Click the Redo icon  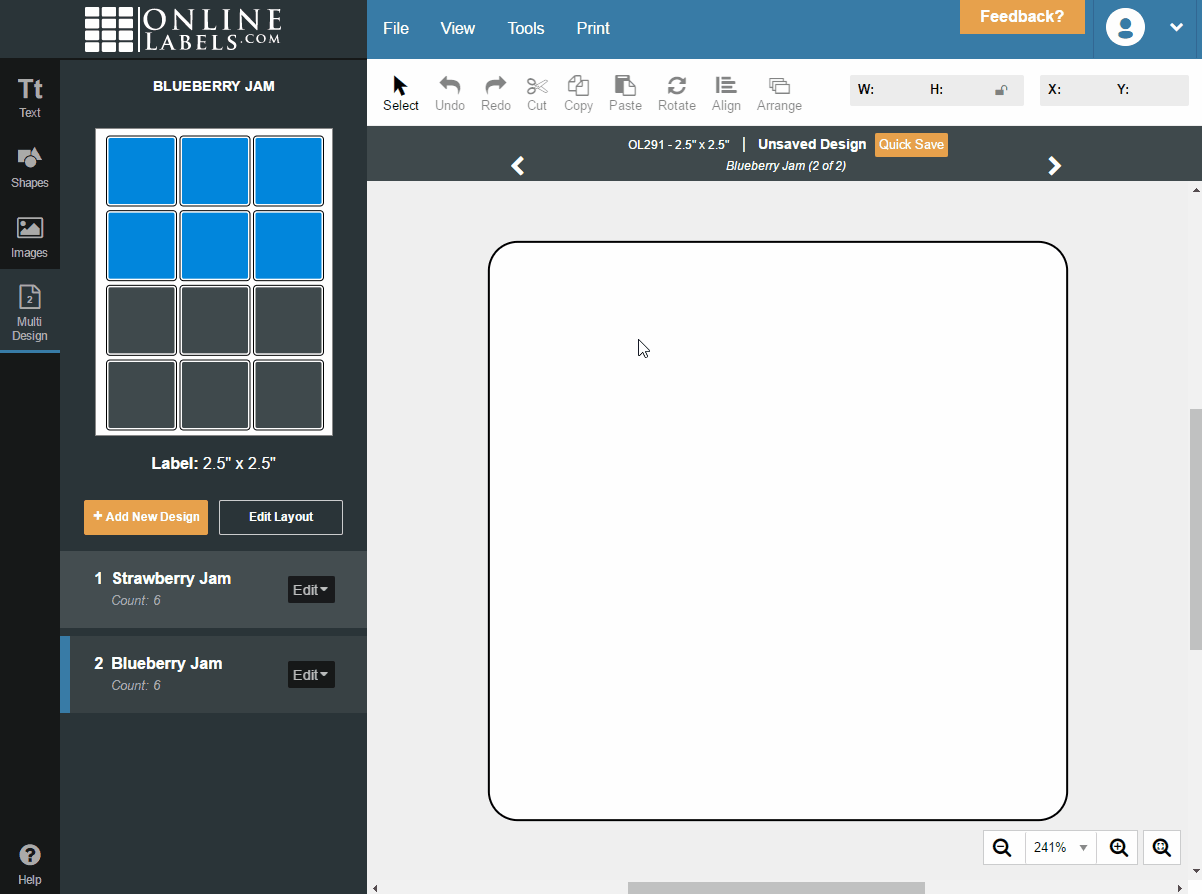[x=495, y=92]
